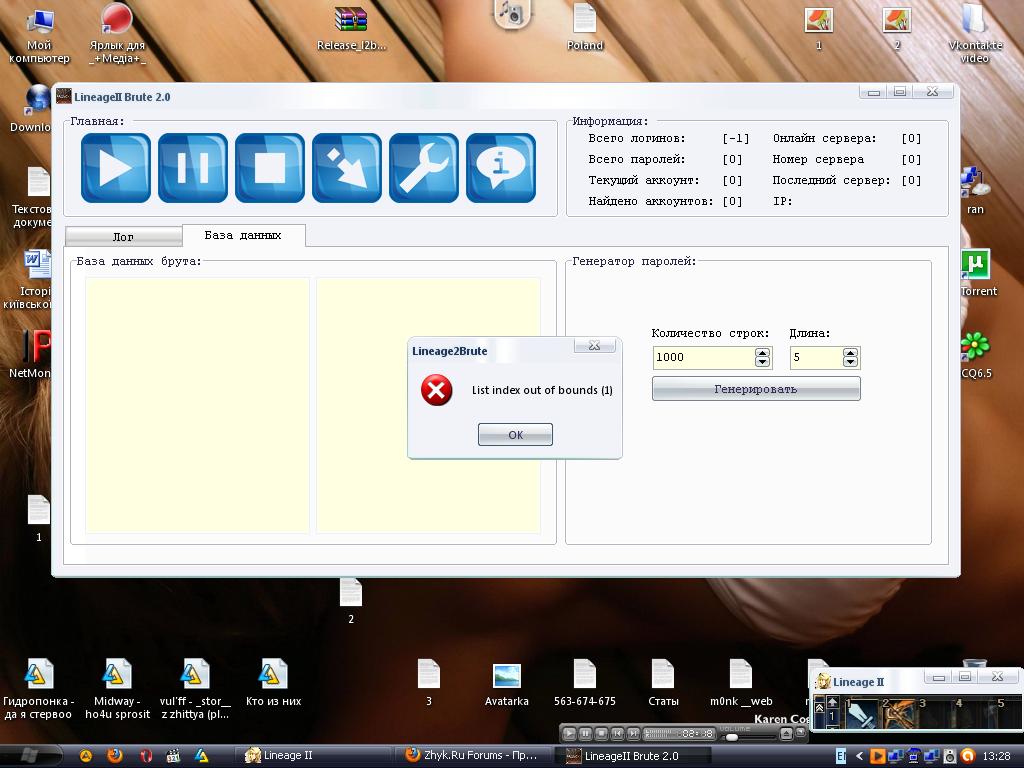The height and width of the screenshot is (768, 1024).
Task: Increase Количество строк with up arrow
Action: [762, 352]
